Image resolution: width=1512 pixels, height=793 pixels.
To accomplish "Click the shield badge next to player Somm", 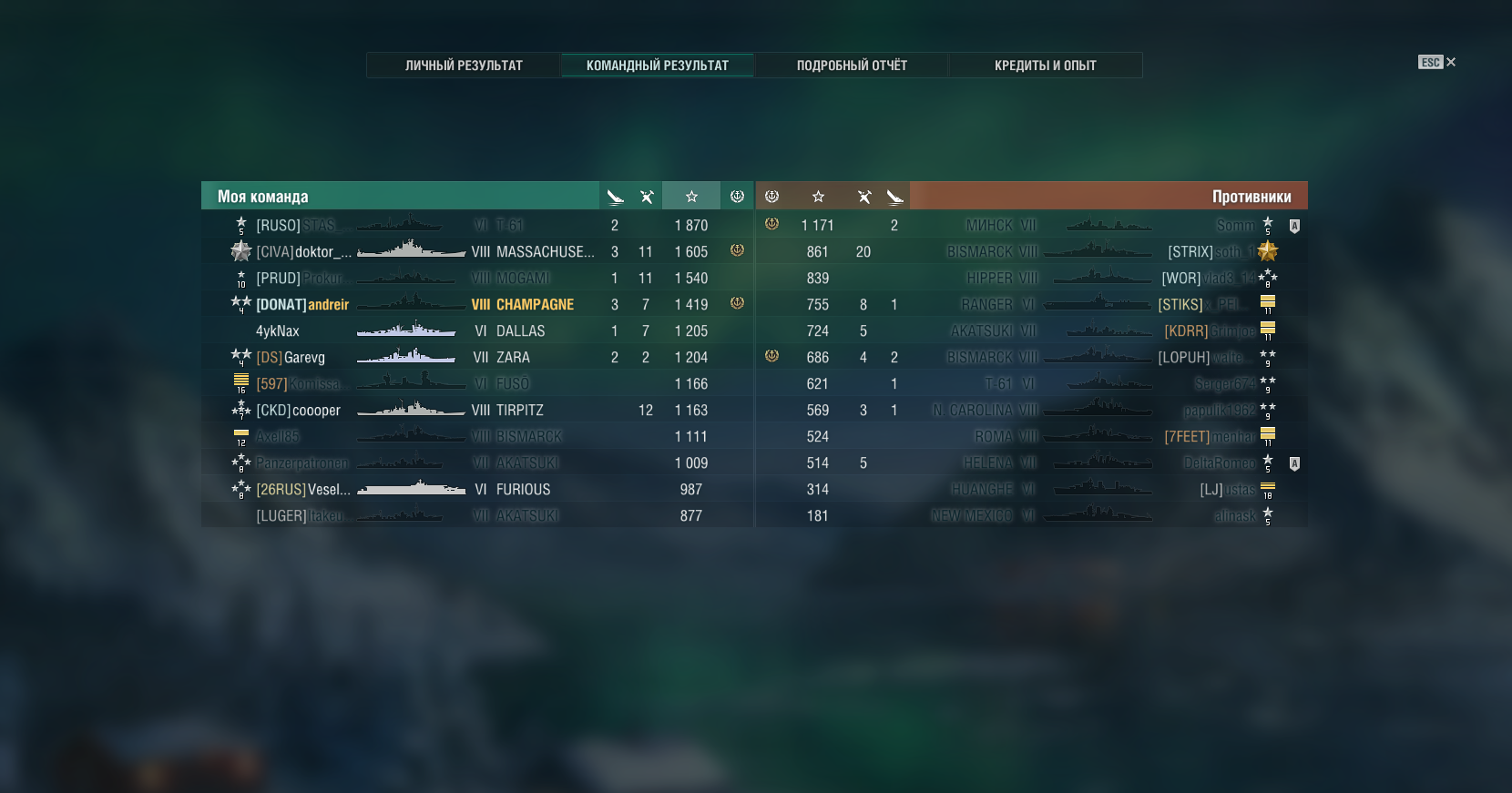I will tap(1294, 226).
